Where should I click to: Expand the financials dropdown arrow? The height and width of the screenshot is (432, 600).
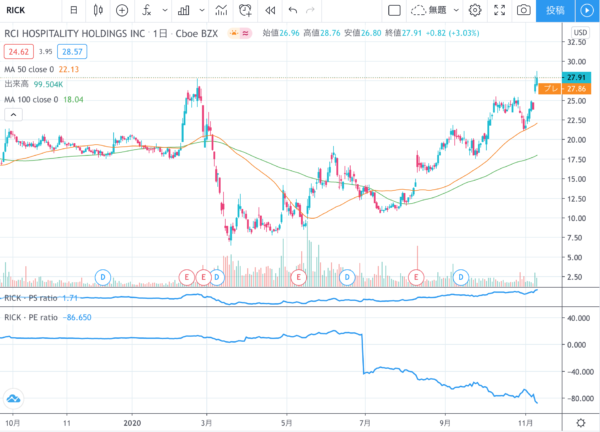tap(202, 10)
